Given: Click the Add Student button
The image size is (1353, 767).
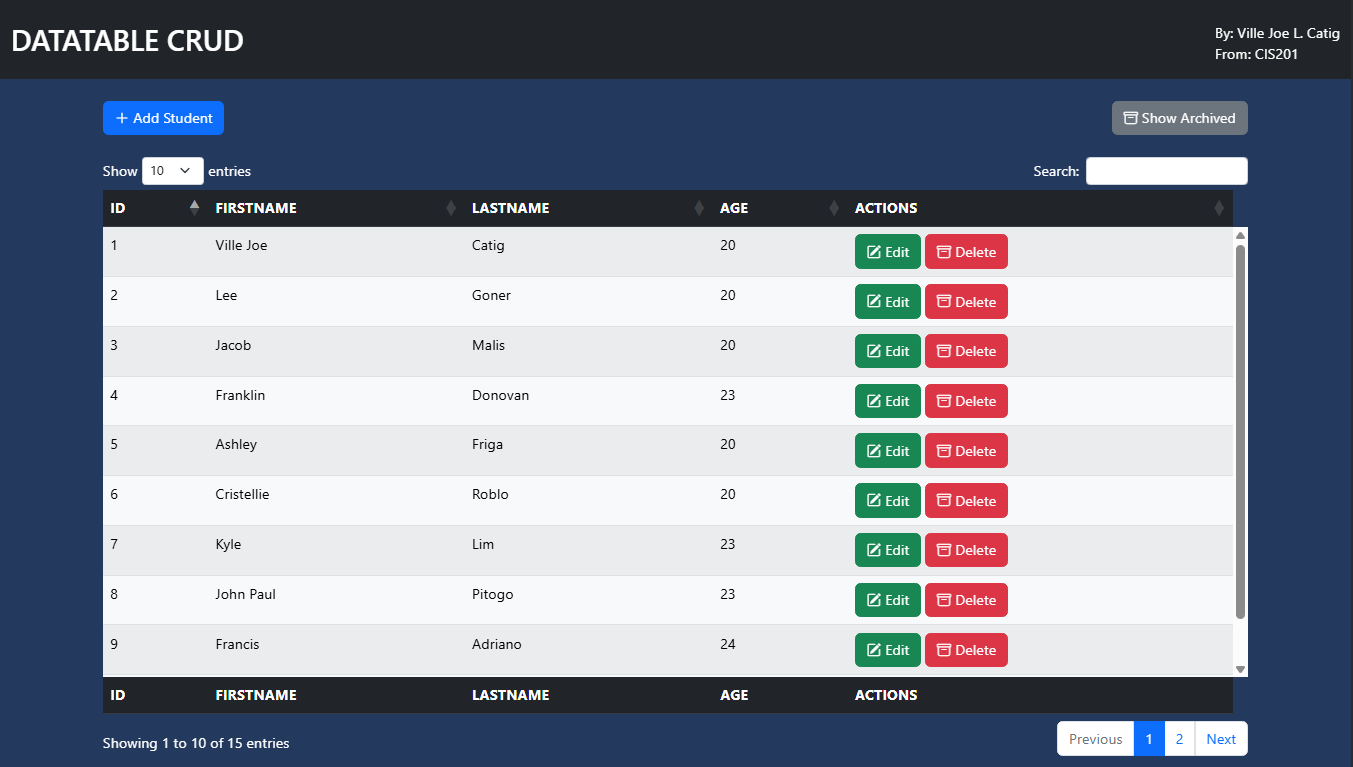Looking at the screenshot, I should [x=163, y=118].
